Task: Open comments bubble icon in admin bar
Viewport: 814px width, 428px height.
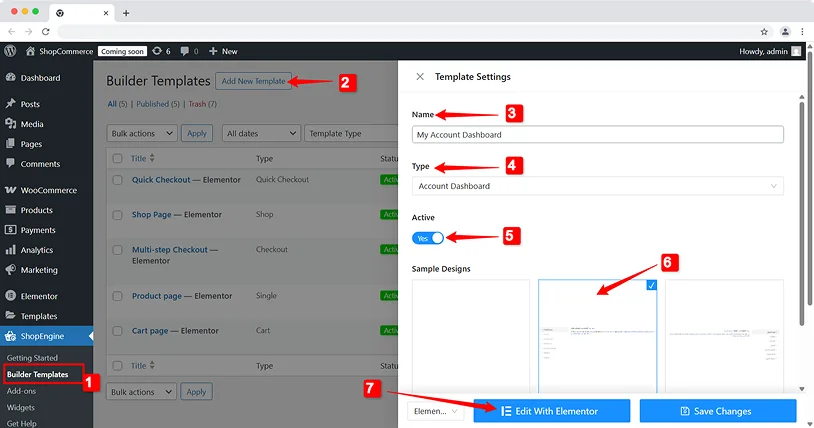Action: (185, 51)
